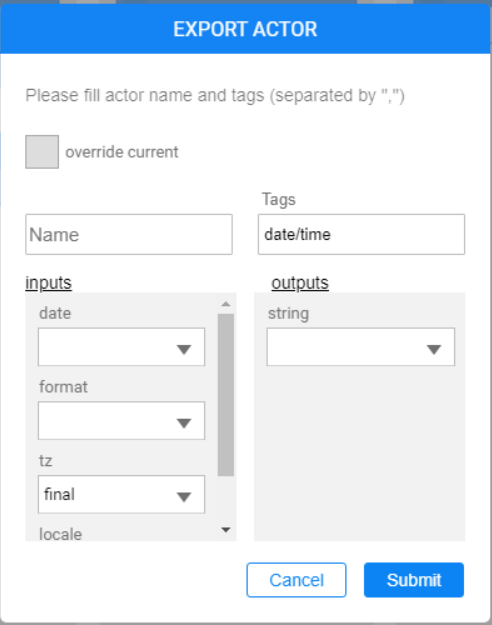Viewport: 492px width, 625px height.
Task: Click the string label under outputs
Action: [x=288, y=314]
